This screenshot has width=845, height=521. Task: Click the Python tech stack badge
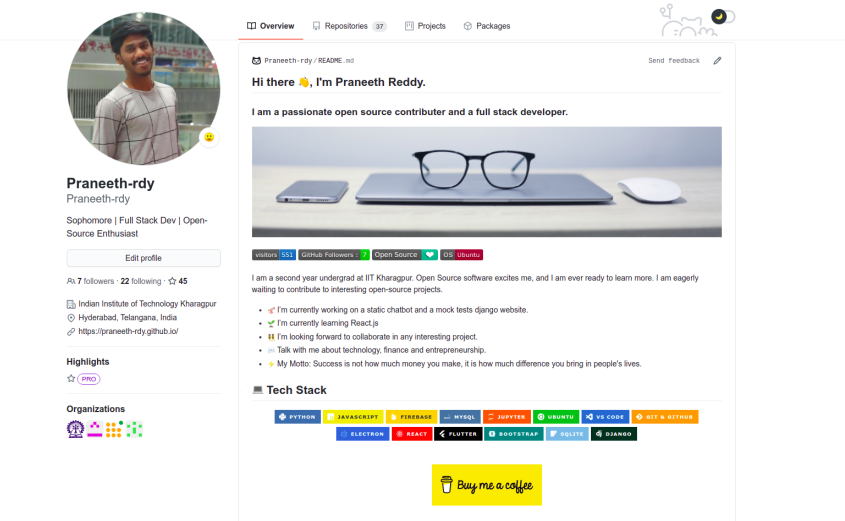pos(297,417)
